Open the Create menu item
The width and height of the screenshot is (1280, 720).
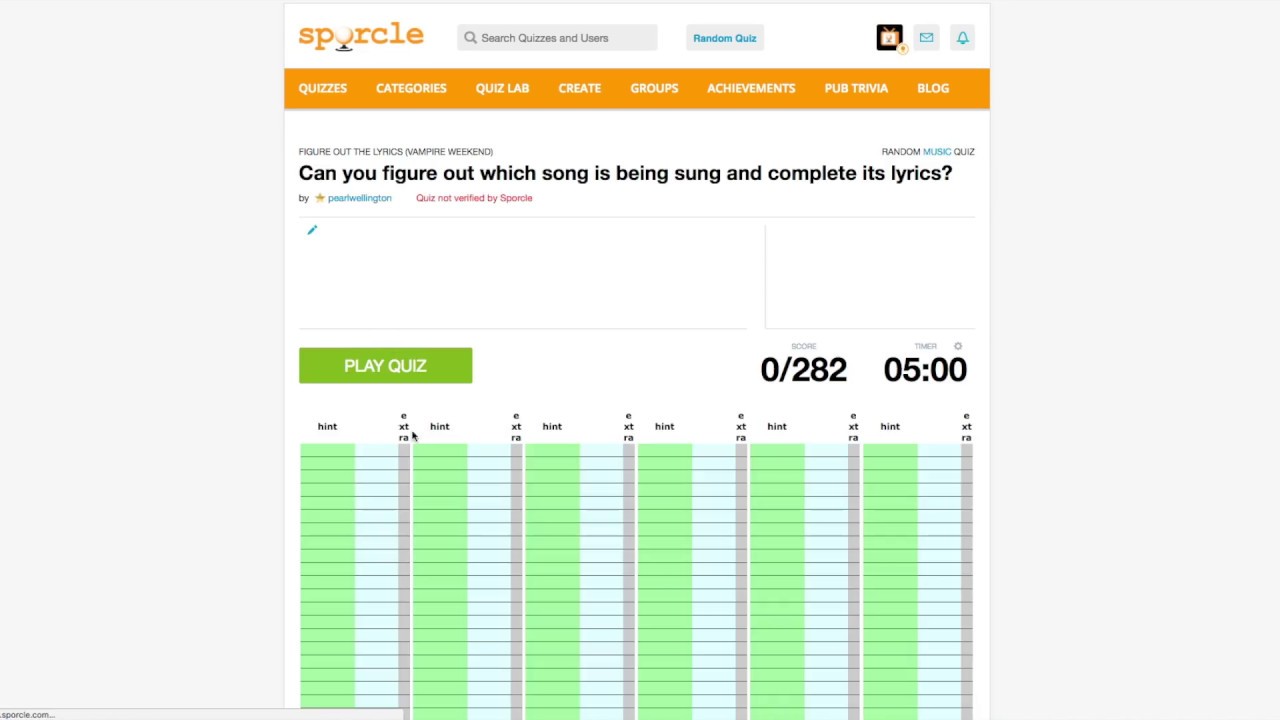pyautogui.click(x=580, y=88)
